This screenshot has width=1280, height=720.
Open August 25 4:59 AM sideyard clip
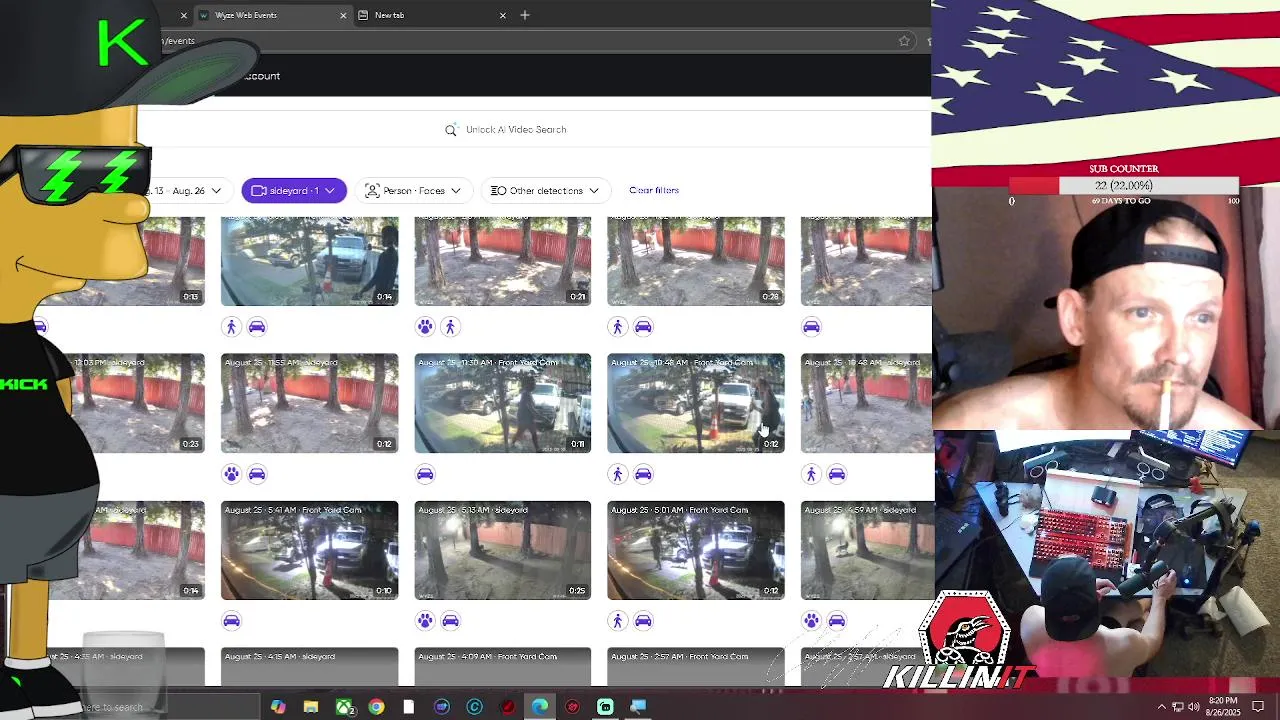pos(866,550)
